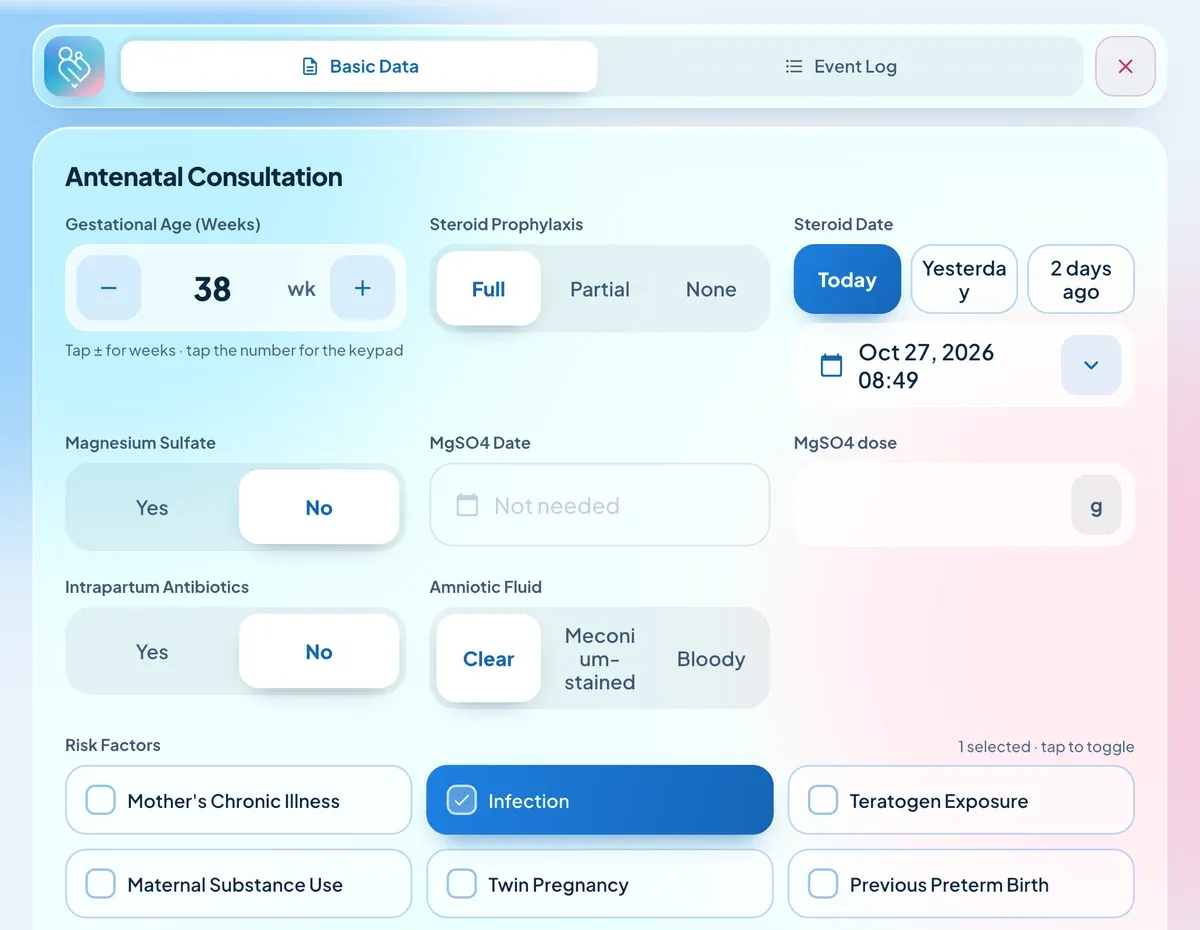This screenshot has width=1200, height=930.
Task: Click the close X icon
Action: (x=1125, y=67)
